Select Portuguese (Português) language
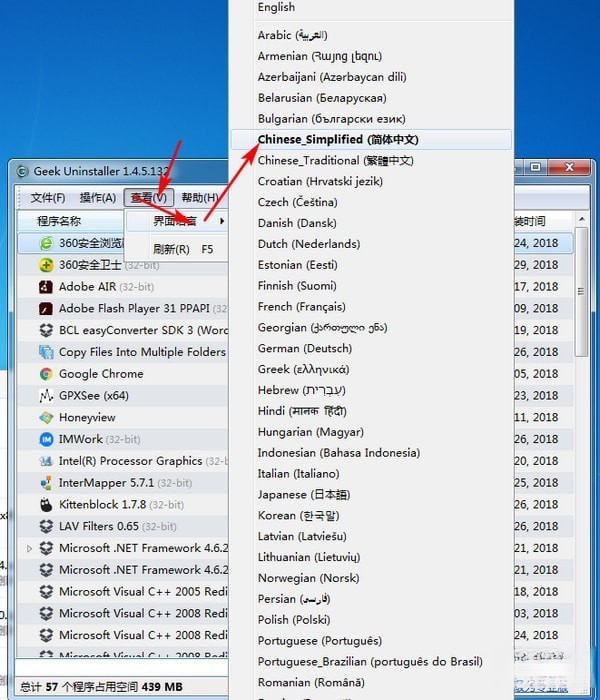600x700 pixels. tap(371, 641)
